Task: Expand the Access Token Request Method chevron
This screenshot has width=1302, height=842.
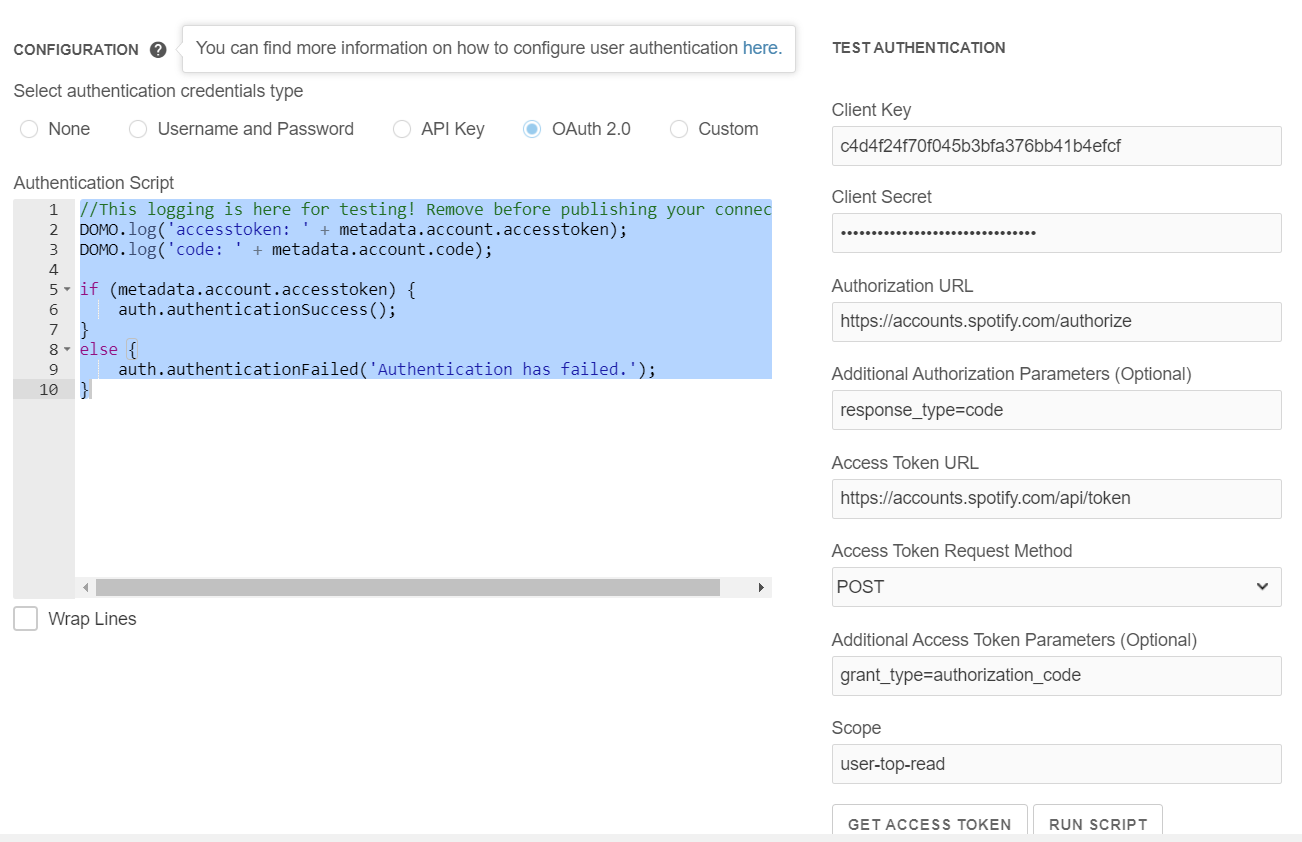Action: [1260, 587]
